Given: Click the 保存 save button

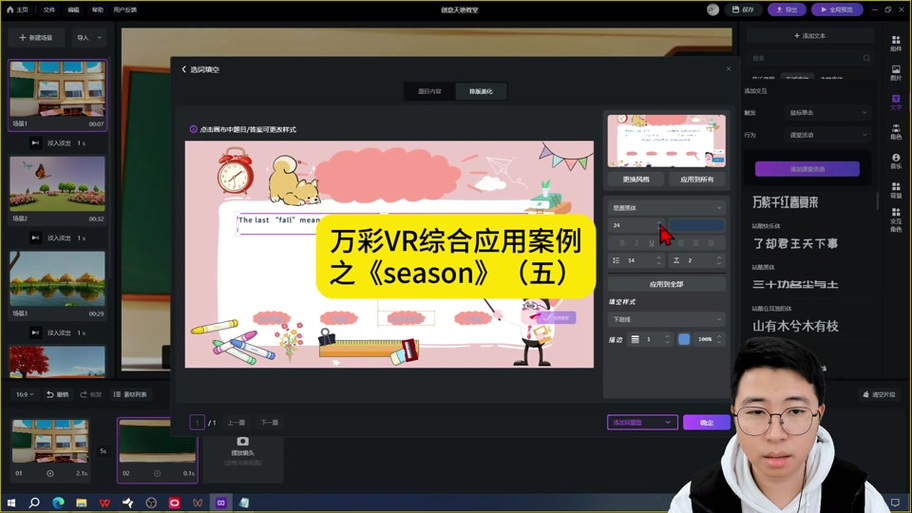Looking at the screenshot, I should coord(743,10).
